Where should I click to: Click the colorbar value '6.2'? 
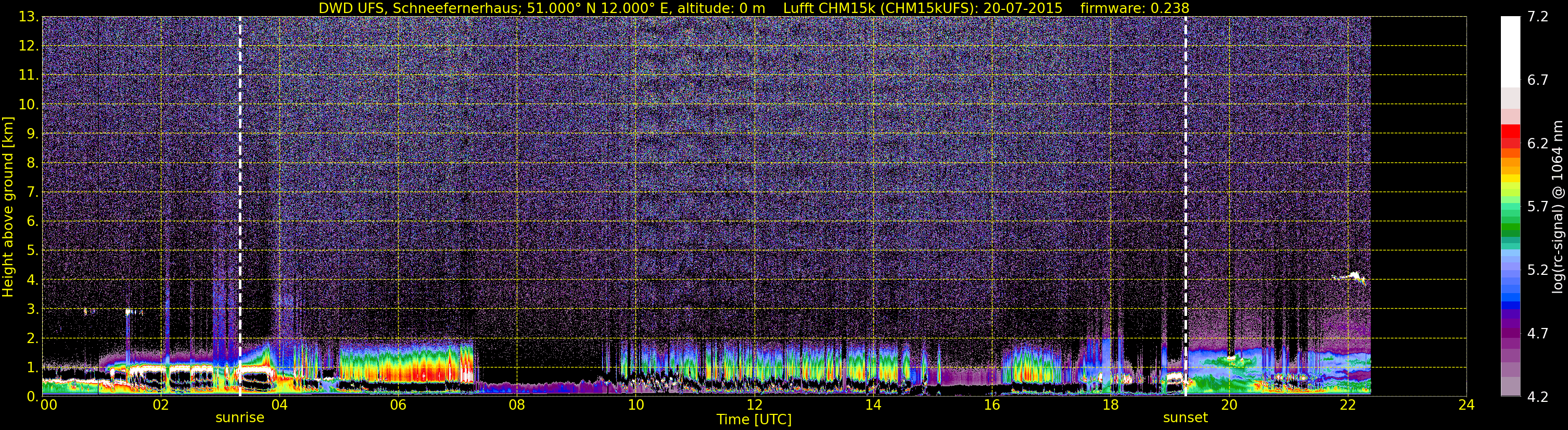[x=1538, y=144]
